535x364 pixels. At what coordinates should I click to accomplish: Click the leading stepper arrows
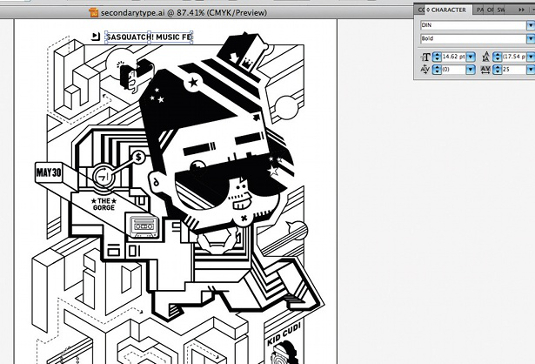click(497, 57)
